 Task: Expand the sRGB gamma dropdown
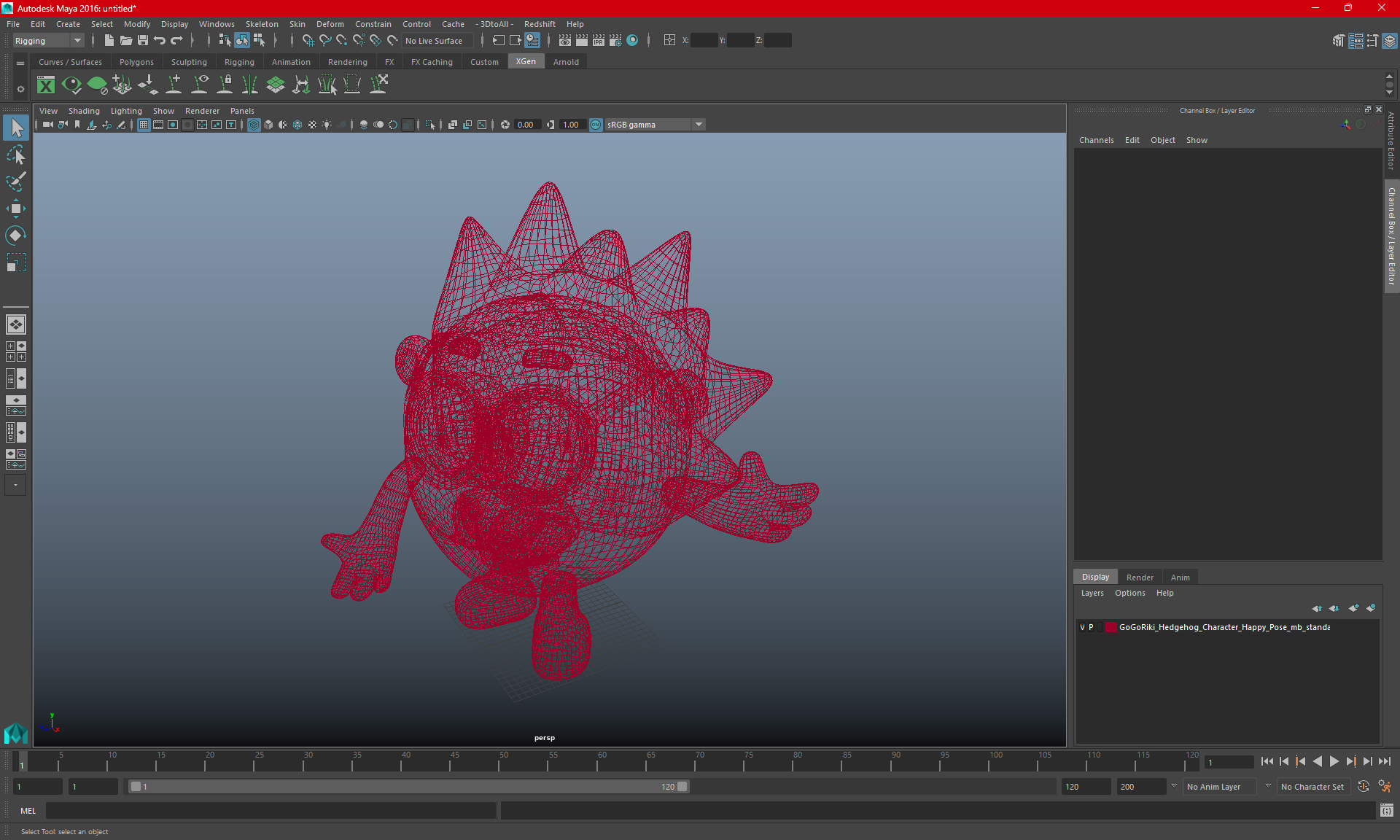[699, 125]
